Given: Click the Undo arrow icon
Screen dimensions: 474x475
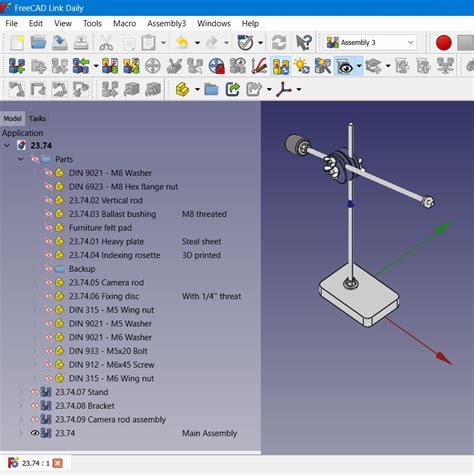Looking at the screenshot, I should click(x=182, y=43).
